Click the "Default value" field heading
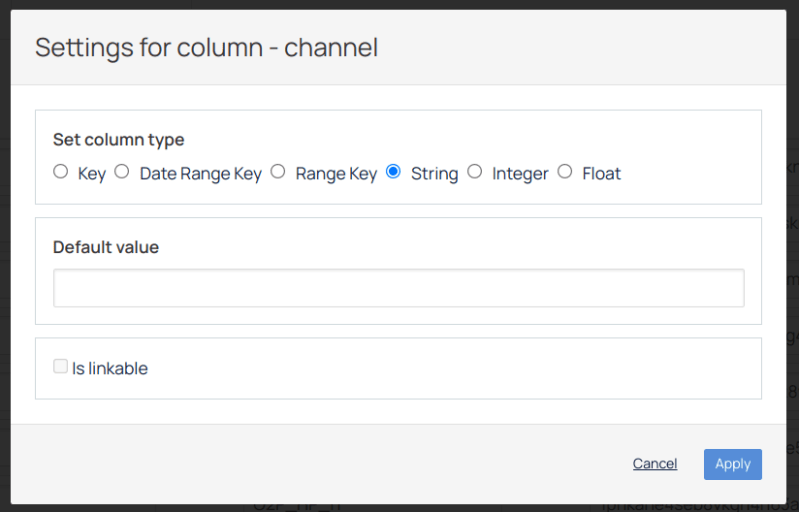The height and width of the screenshot is (512, 799). [x=106, y=247]
